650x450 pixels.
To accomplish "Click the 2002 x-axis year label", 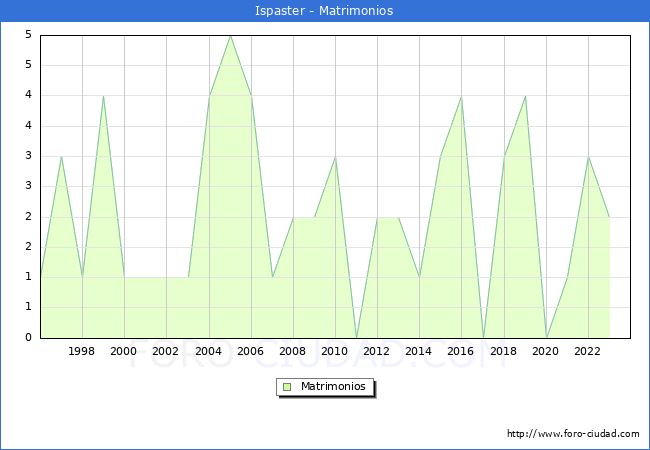I will pyautogui.click(x=166, y=351).
